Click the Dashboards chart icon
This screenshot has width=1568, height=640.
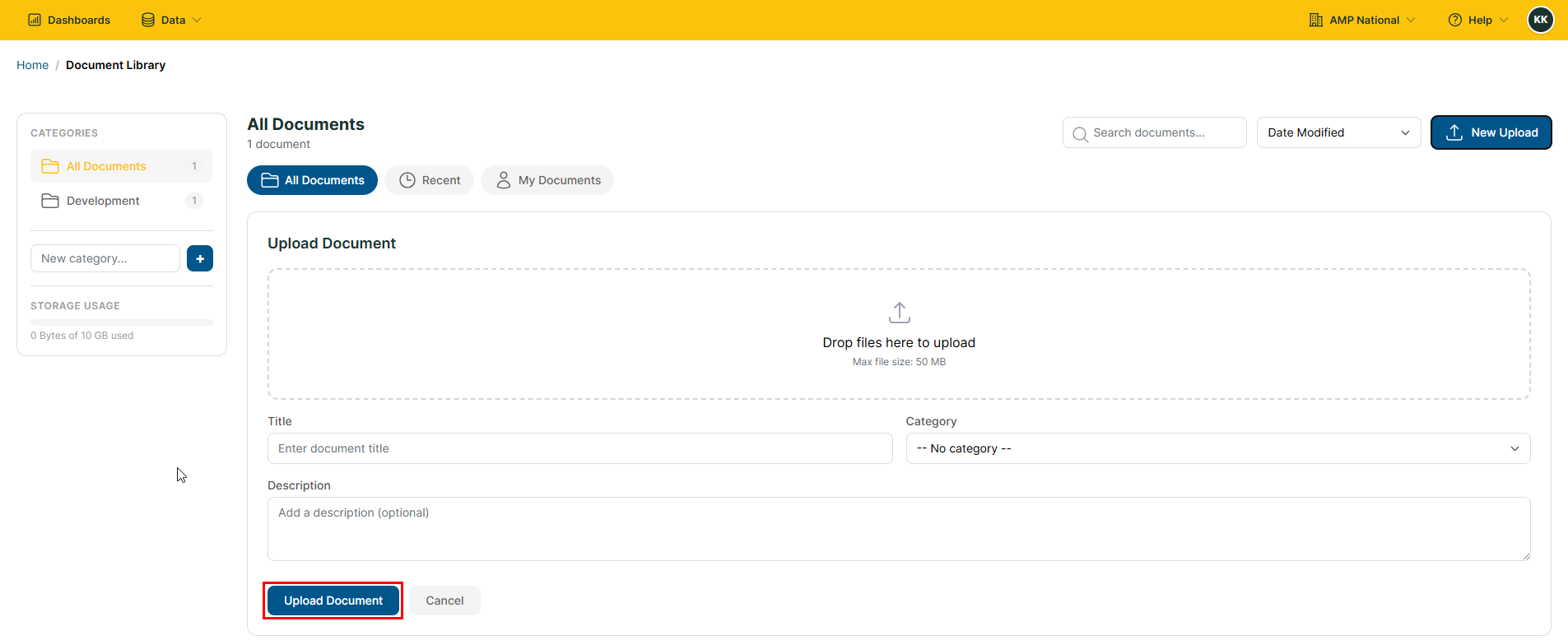35,20
